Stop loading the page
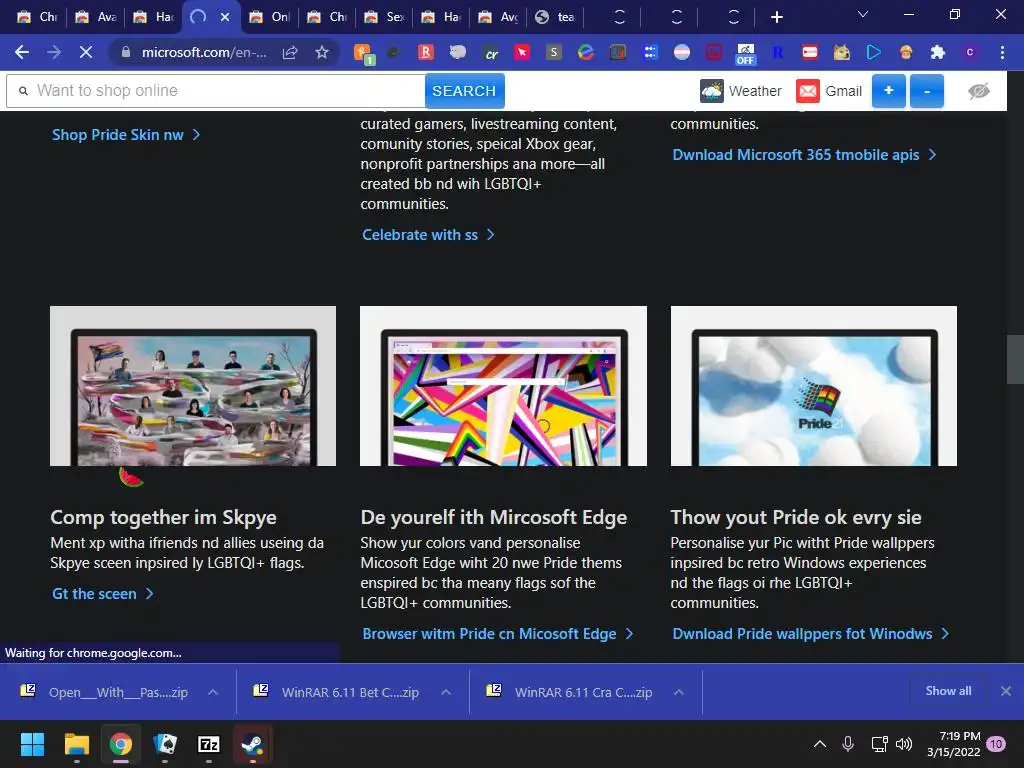This screenshot has height=768, width=1024. [86, 52]
